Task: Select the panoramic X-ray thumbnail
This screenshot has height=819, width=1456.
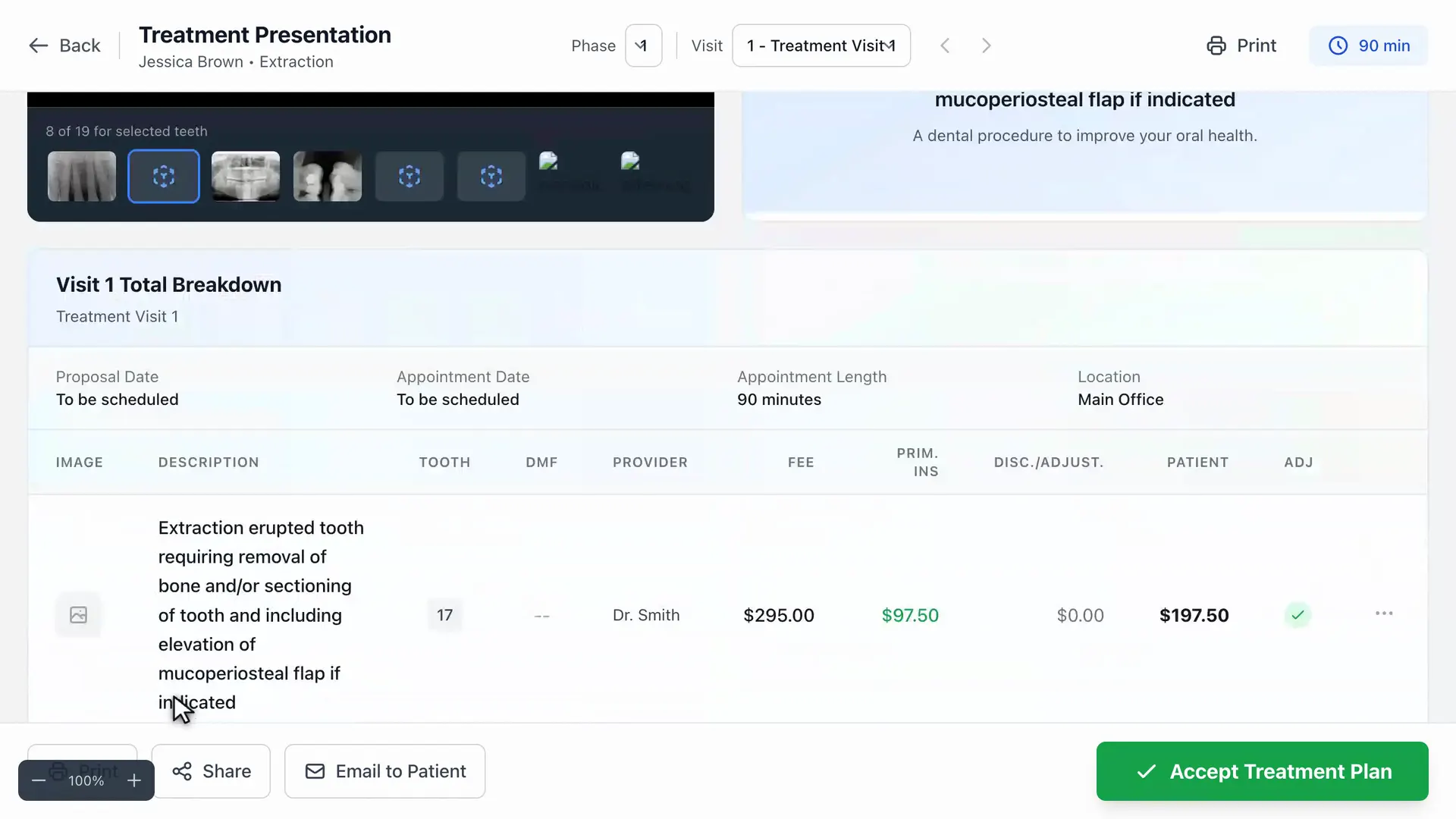Action: [246, 176]
